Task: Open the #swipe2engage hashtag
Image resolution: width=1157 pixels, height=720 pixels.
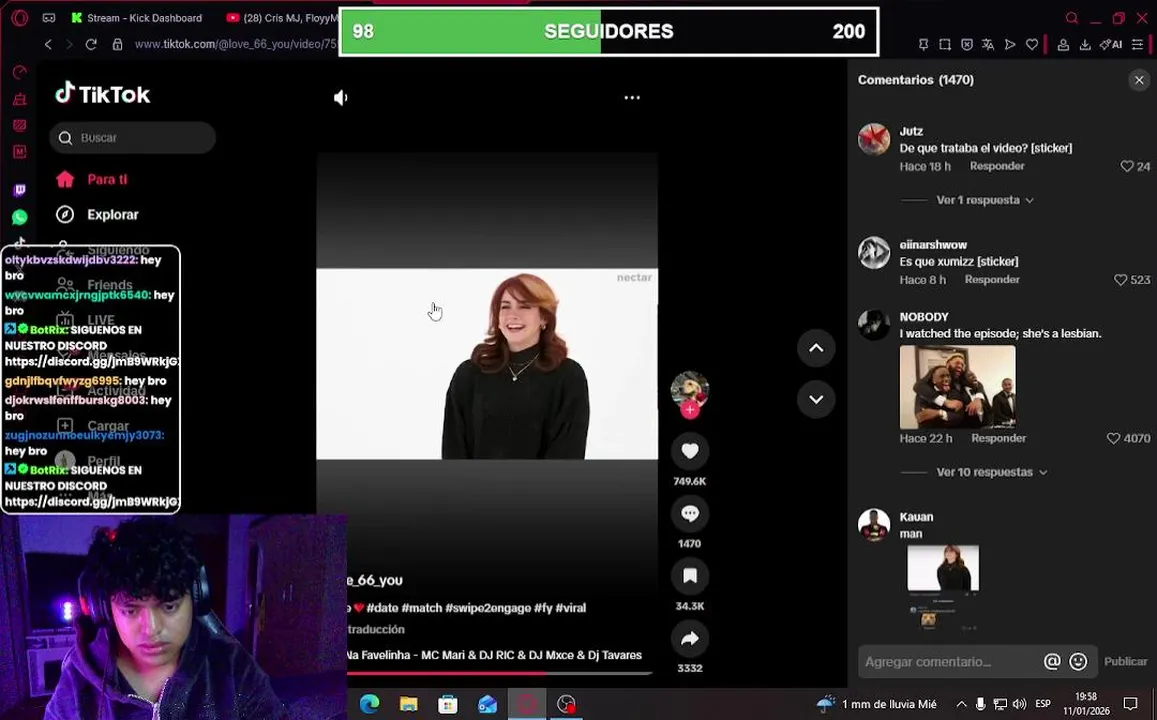Action: (488, 608)
